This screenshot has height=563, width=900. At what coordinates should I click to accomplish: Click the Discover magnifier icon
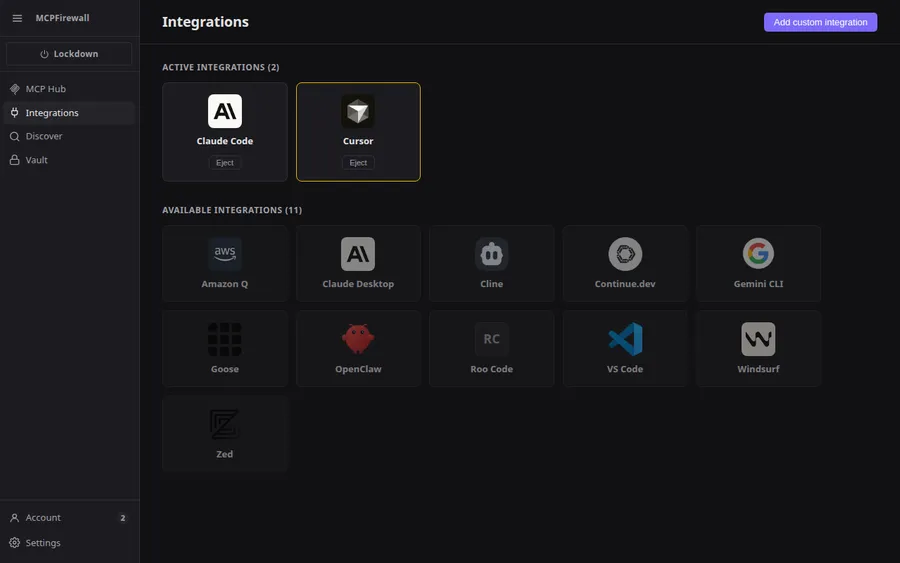point(15,137)
